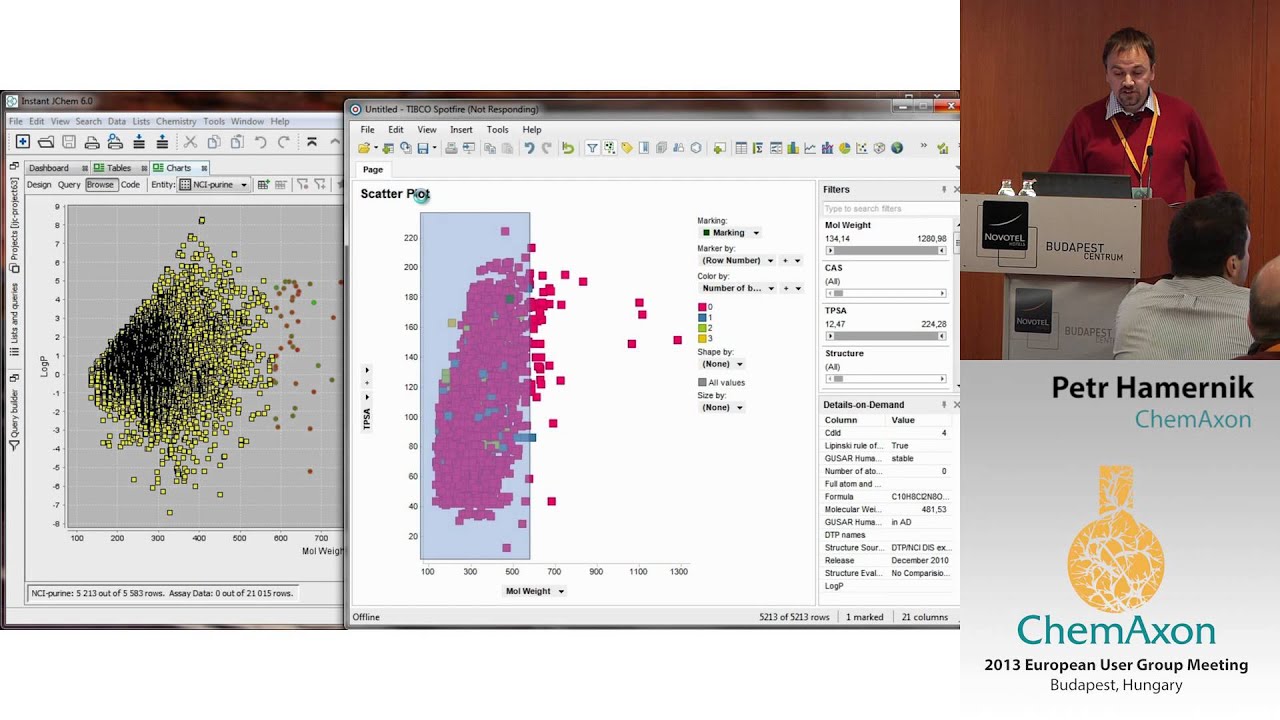
Task: Open Marker by (Row Number) dropdown
Action: (738, 260)
